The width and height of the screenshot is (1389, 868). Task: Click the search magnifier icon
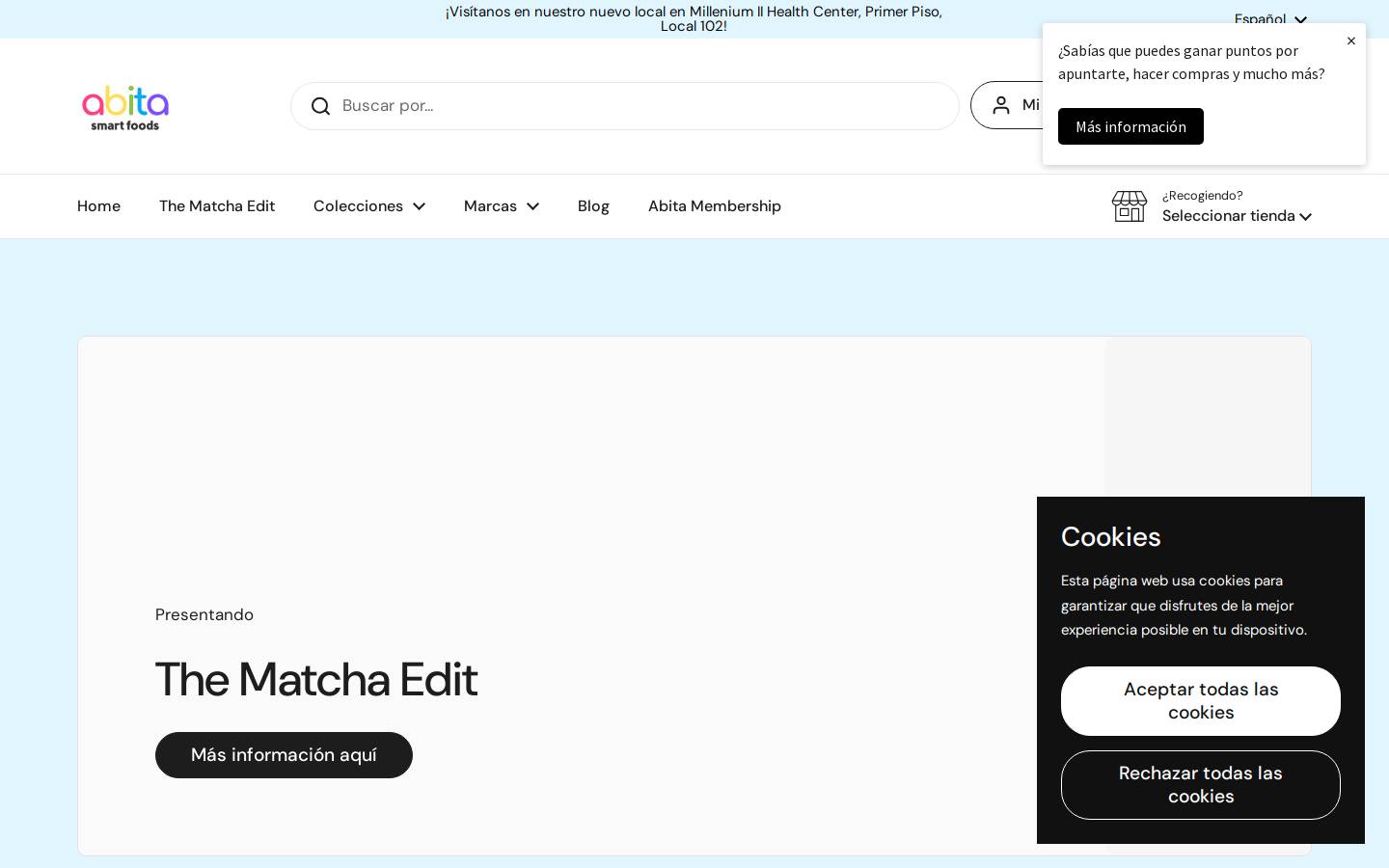click(x=320, y=106)
